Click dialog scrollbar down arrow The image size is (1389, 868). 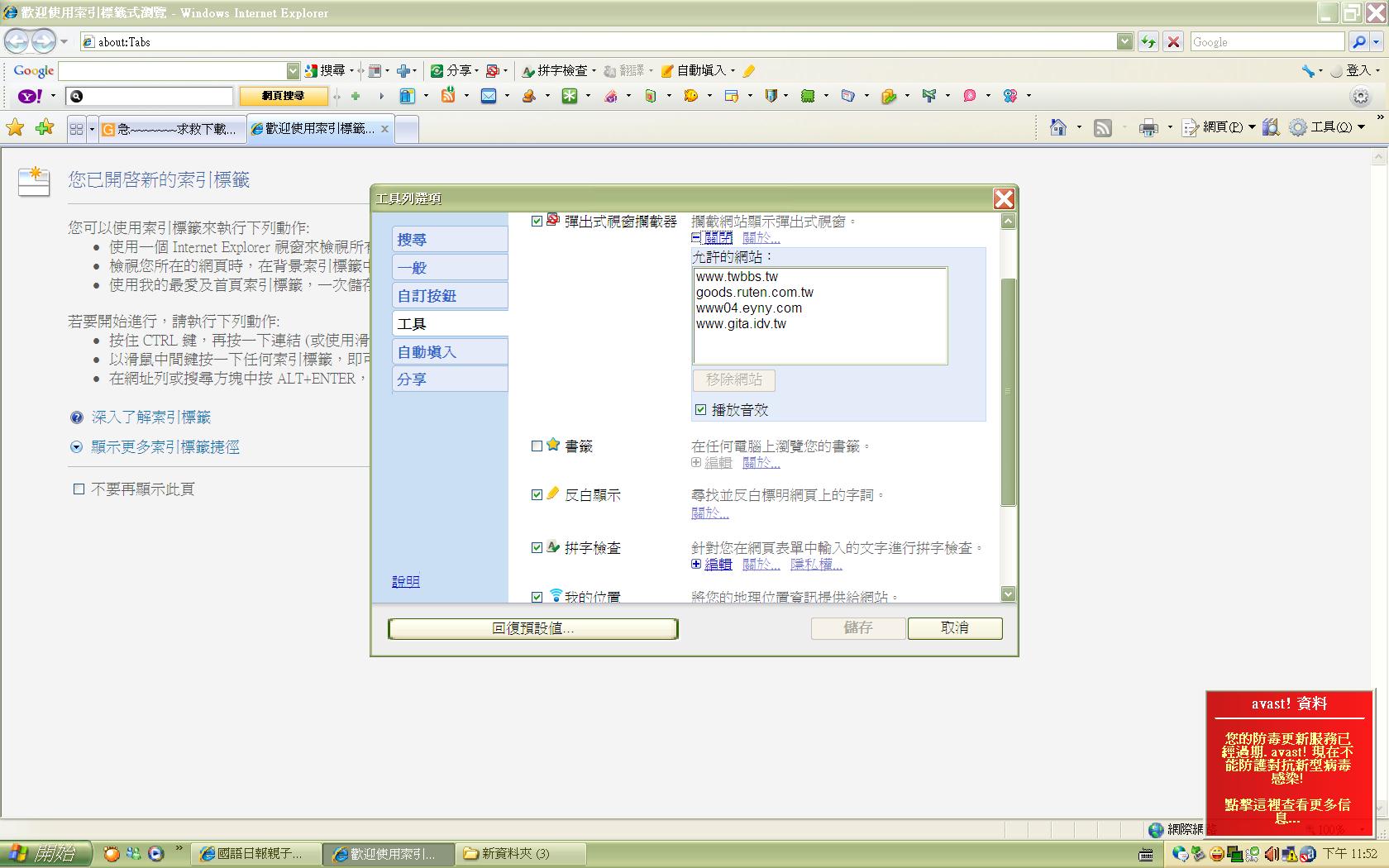click(x=1008, y=594)
